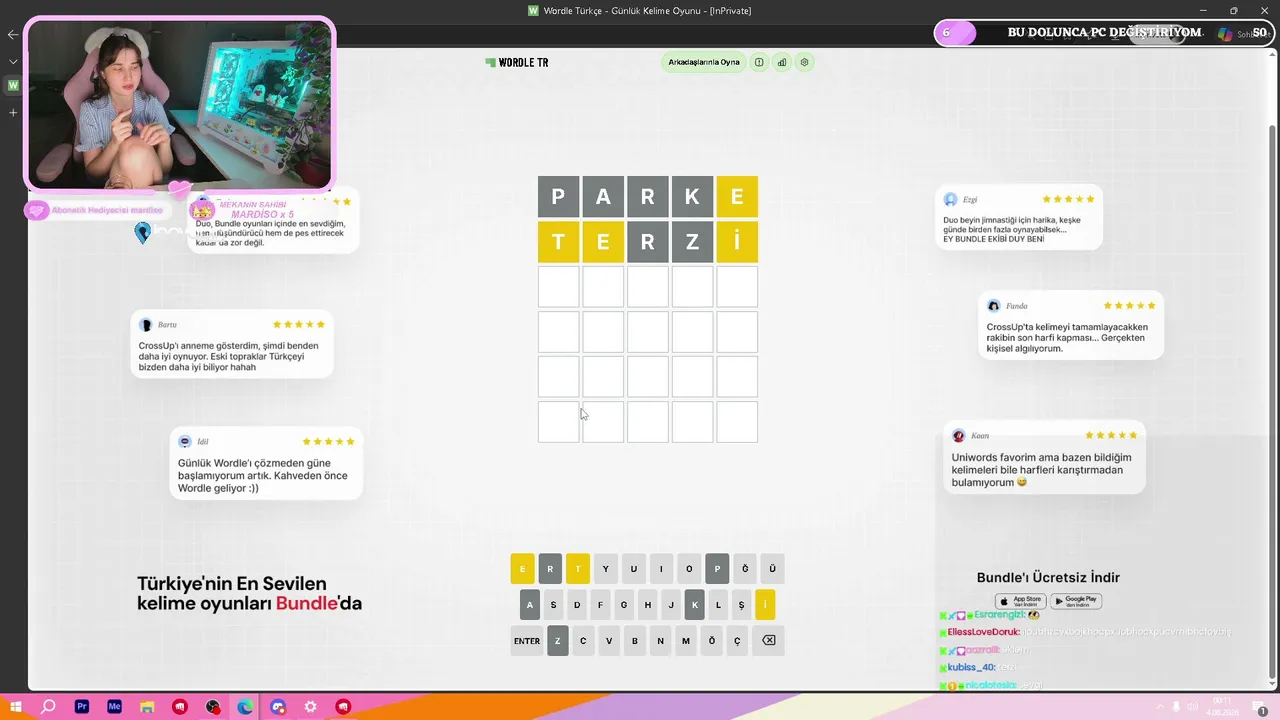Click the Y key on the keyboard
Image resolution: width=1280 pixels, height=720 pixels.
click(606, 569)
